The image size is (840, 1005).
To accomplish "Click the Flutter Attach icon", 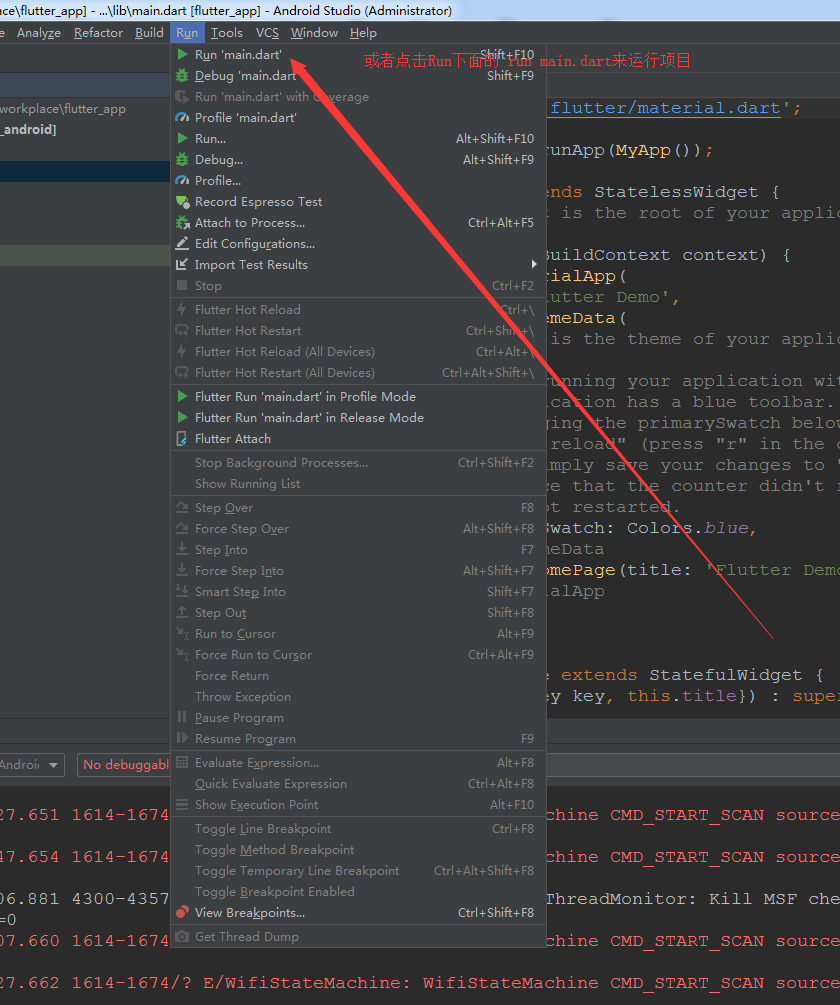I will point(183,439).
